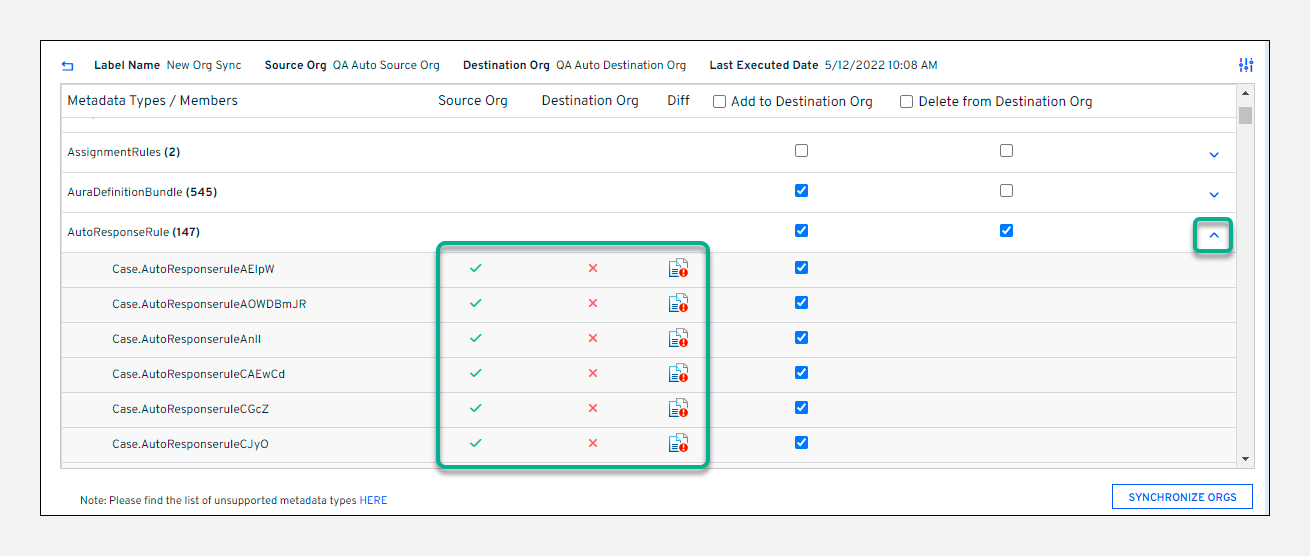Open the filter settings sliders icon
This screenshot has height=556, width=1310.
click(1245, 65)
